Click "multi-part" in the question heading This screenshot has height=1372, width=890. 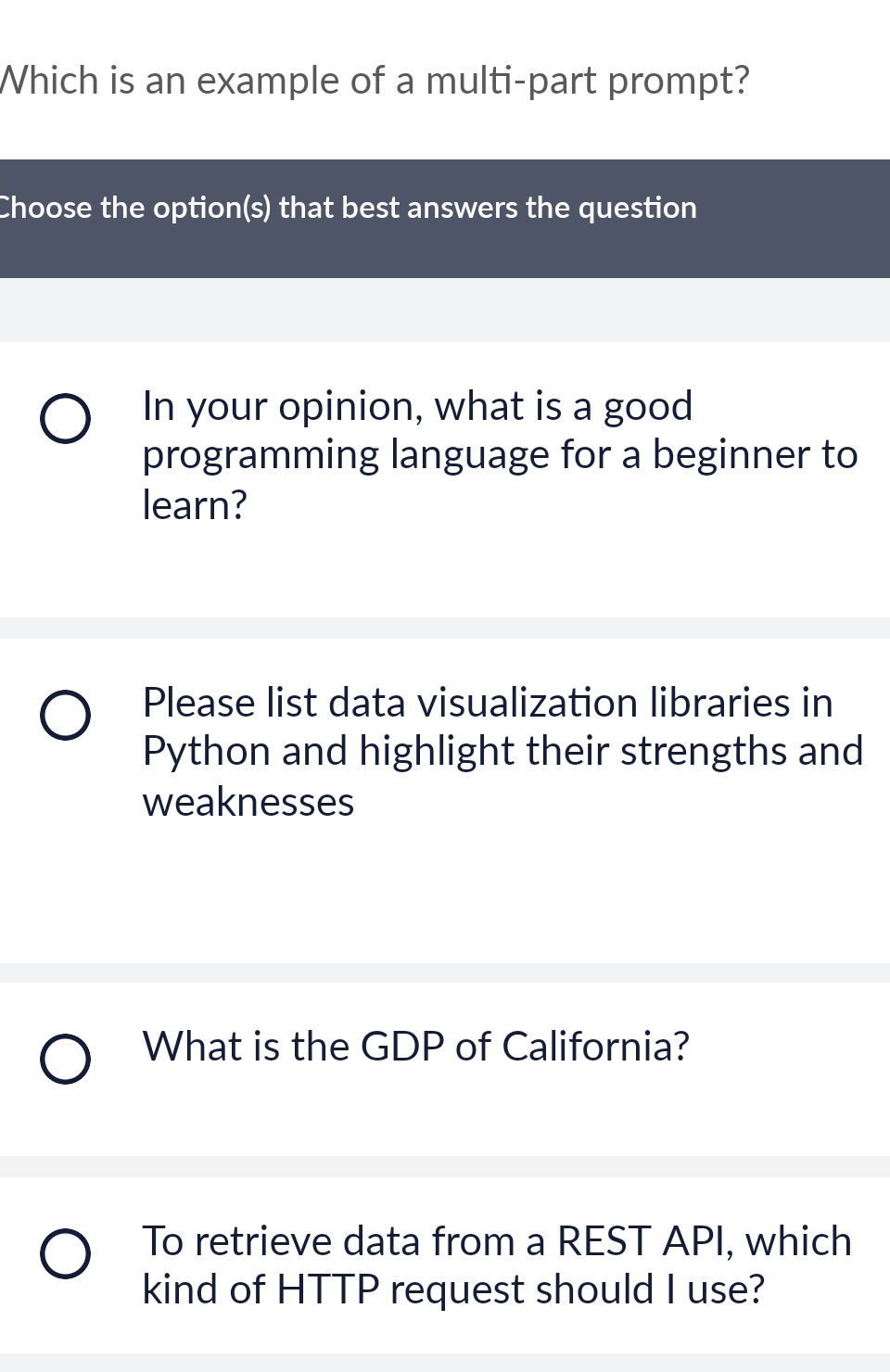[512, 82]
